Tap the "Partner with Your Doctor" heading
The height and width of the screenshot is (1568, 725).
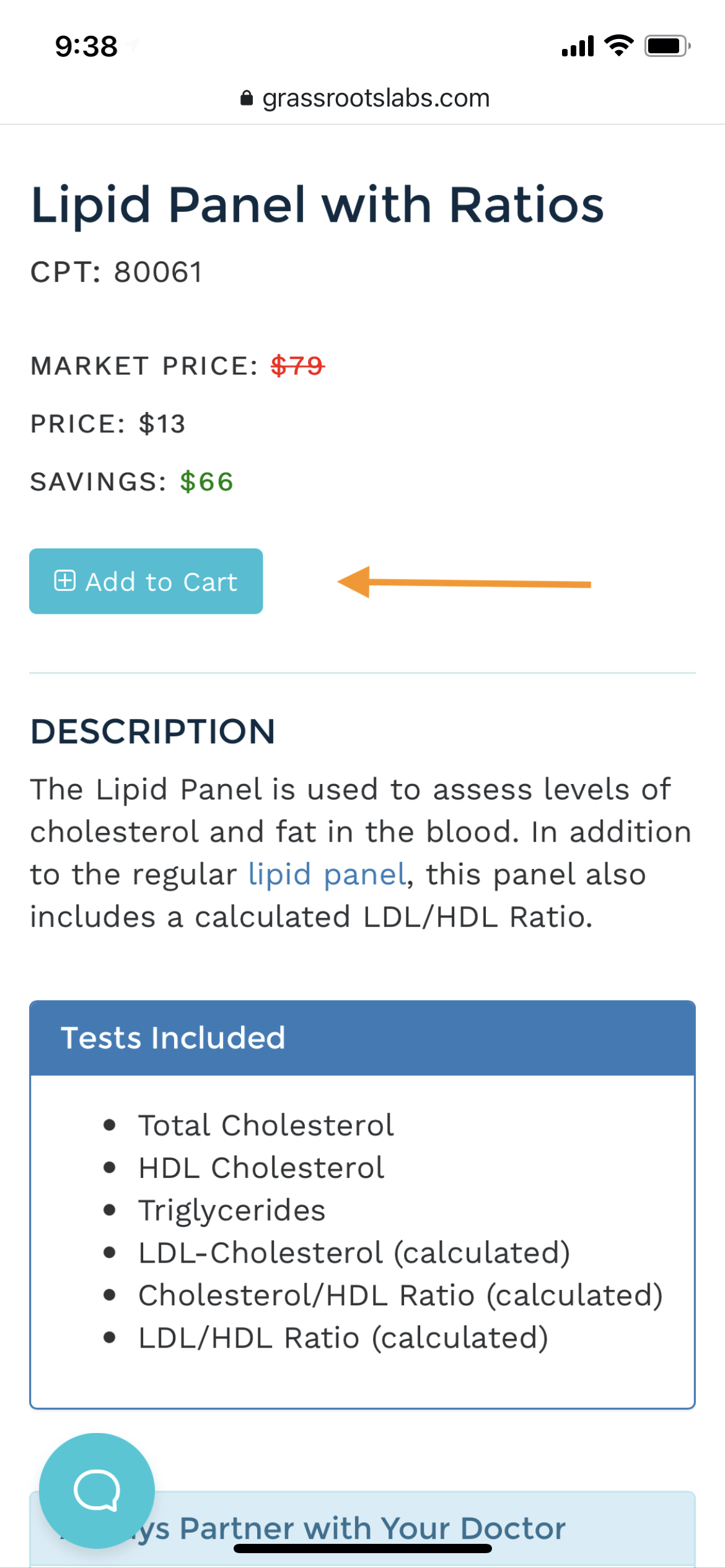tap(372, 1528)
